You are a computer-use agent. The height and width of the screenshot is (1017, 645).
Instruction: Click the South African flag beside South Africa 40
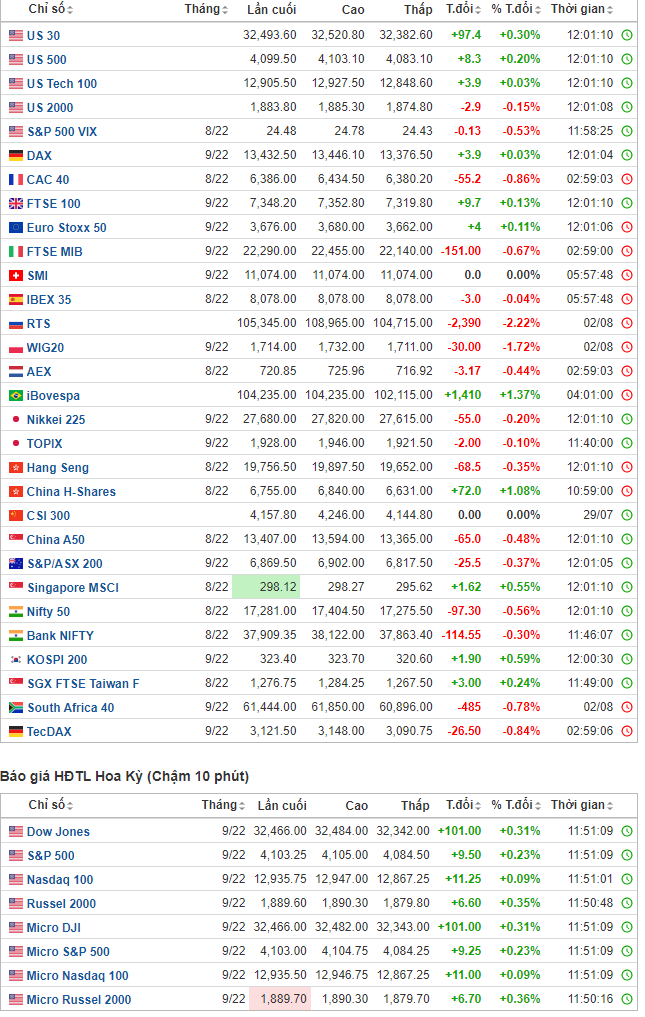tap(16, 708)
